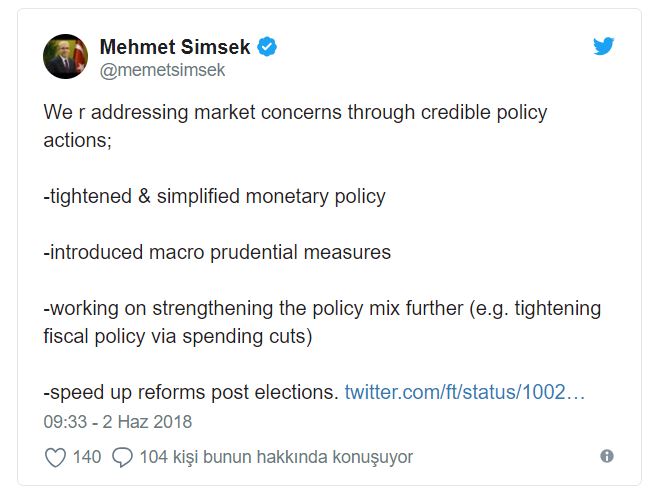Open '104 kişi bunun hakkında konuşuyor'
The width and height of the screenshot is (652, 494).
pos(276,457)
